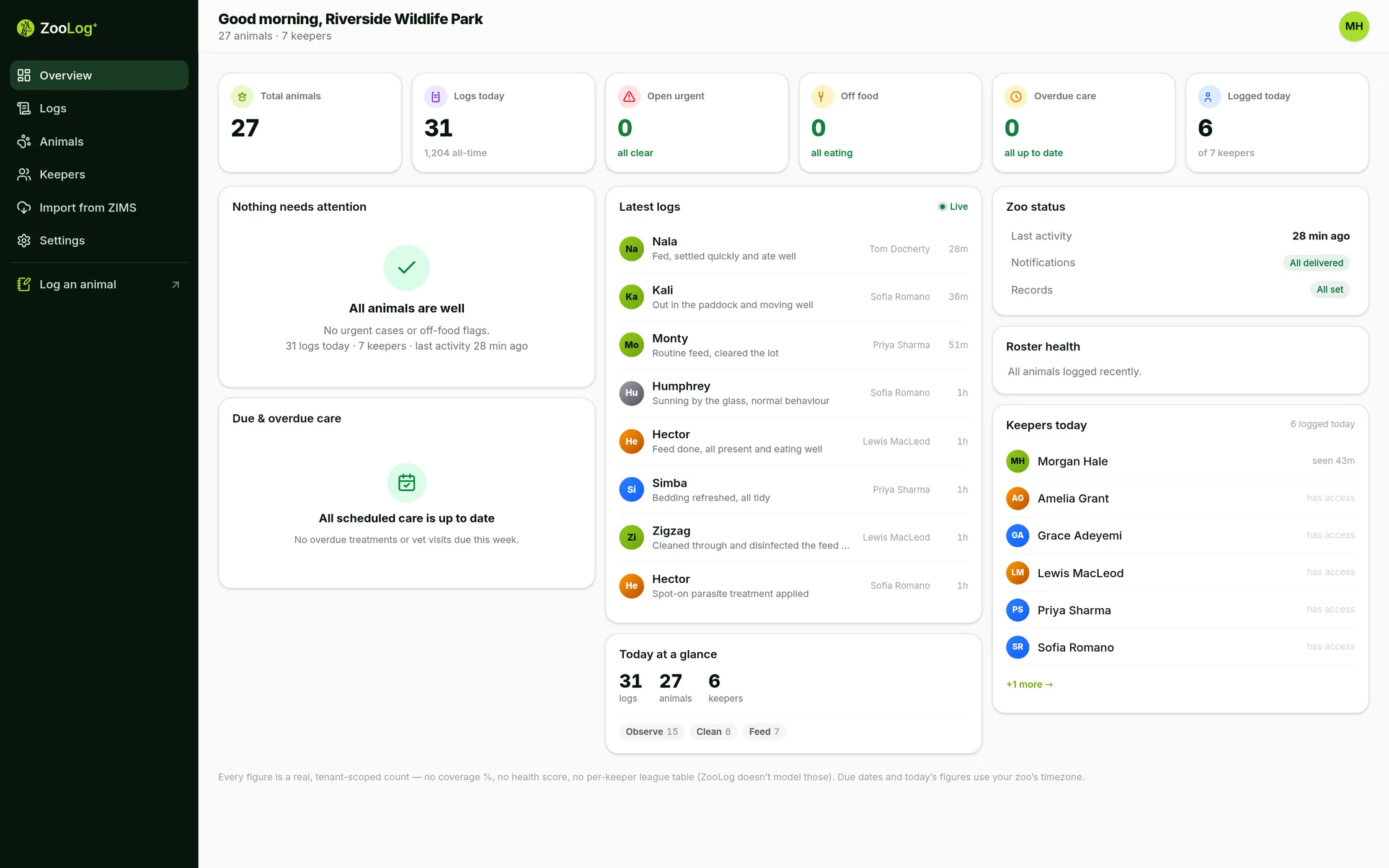
Task: Open Logs in the sidebar
Action: pyautogui.click(x=99, y=108)
